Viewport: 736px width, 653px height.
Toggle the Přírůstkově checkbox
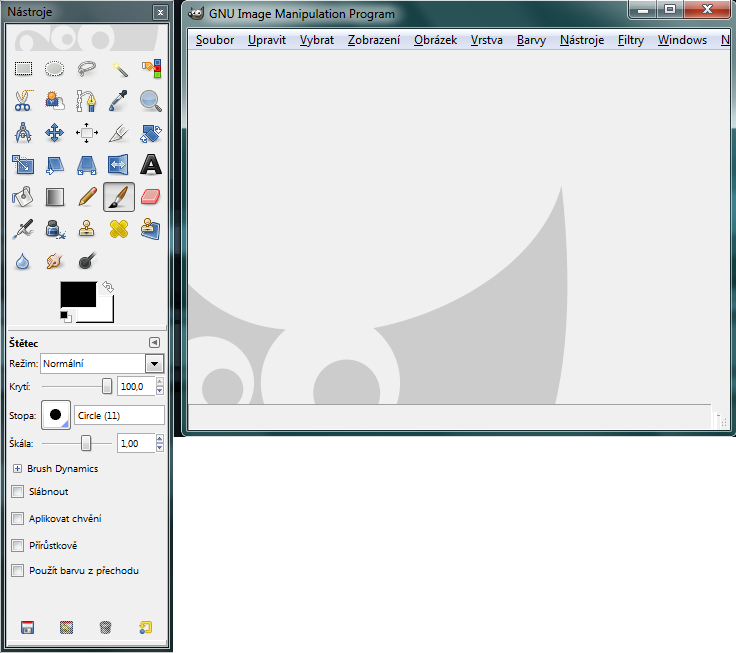pyautogui.click(x=18, y=545)
